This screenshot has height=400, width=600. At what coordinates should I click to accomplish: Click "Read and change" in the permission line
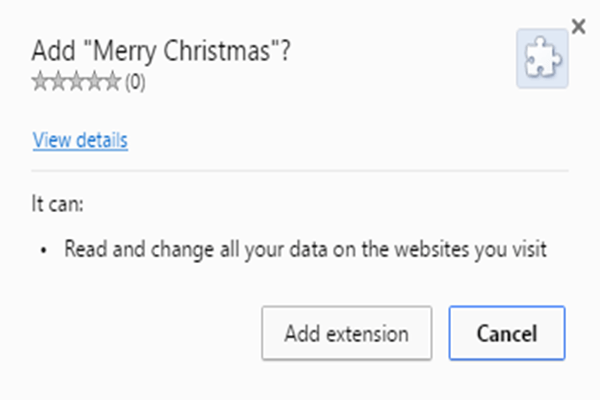coord(122,250)
